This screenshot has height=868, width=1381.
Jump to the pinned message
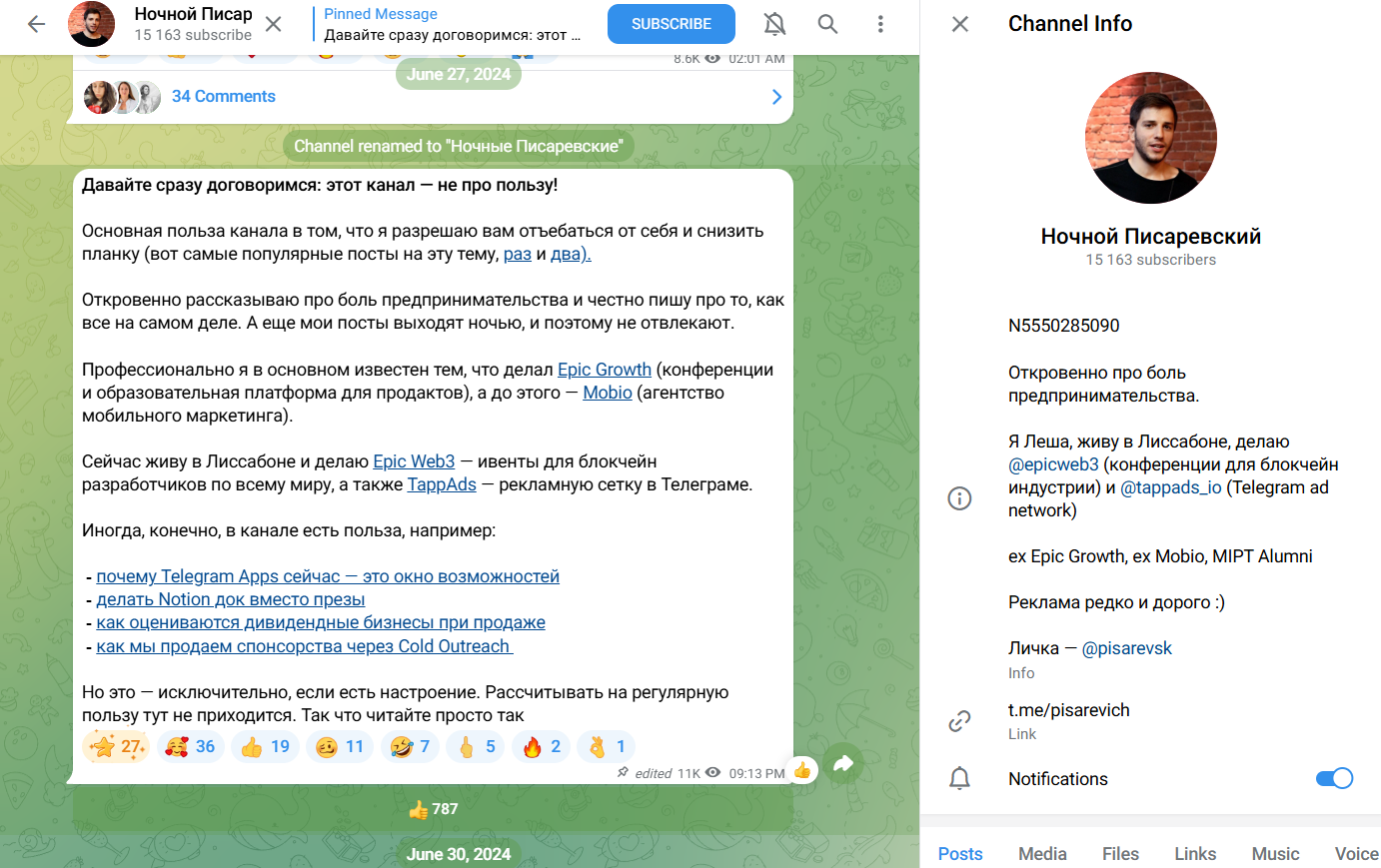[x=453, y=24]
